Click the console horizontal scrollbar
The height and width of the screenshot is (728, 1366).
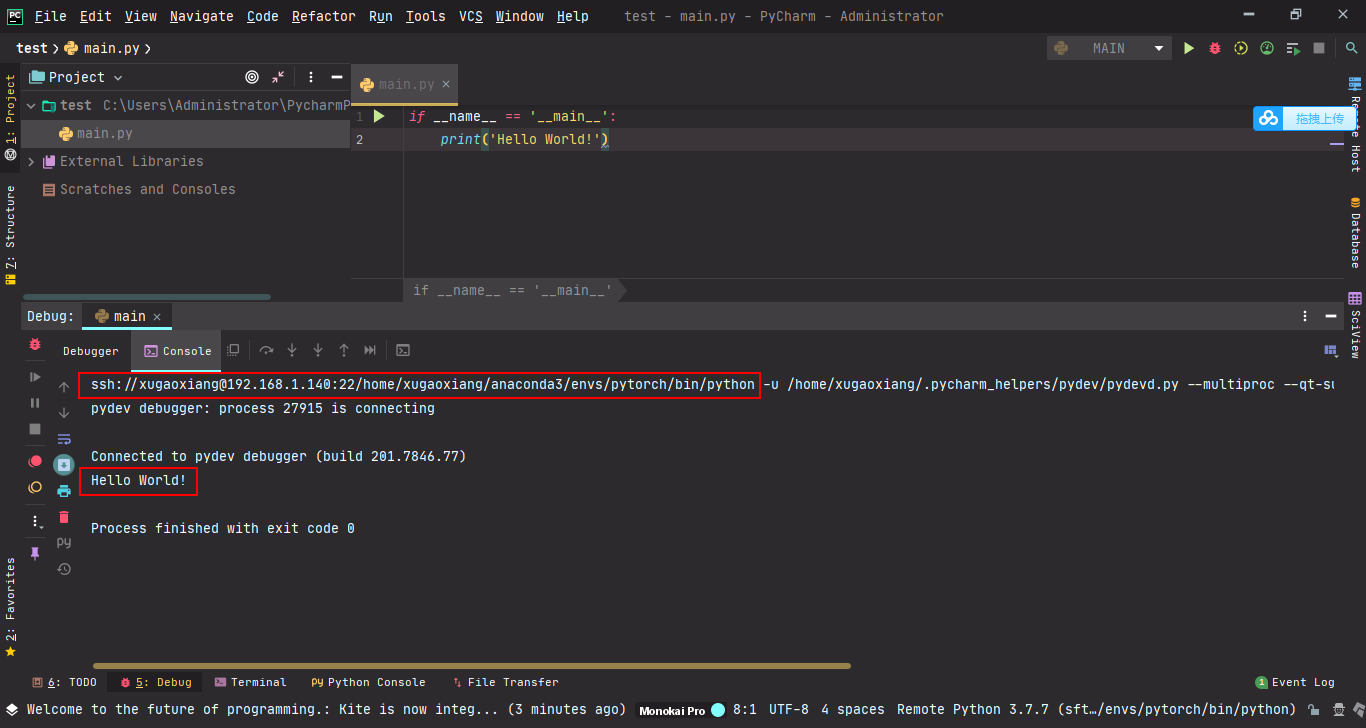coord(472,665)
